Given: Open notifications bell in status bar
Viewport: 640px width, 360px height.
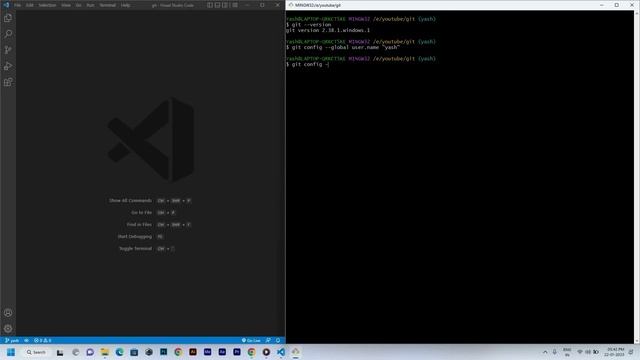Looking at the screenshot, I should [x=278, y=340].
